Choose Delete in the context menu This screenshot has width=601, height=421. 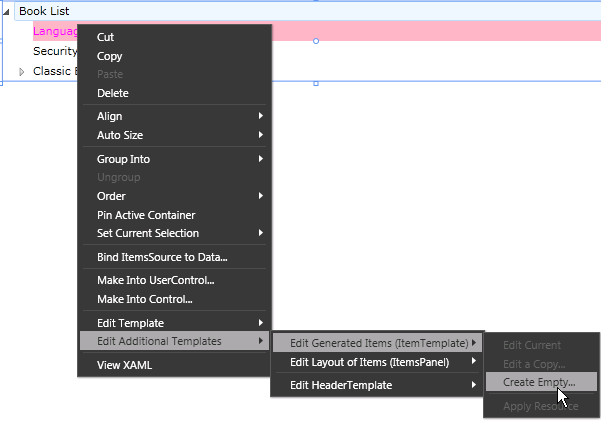pyautogui.click(x=112, y=93)
